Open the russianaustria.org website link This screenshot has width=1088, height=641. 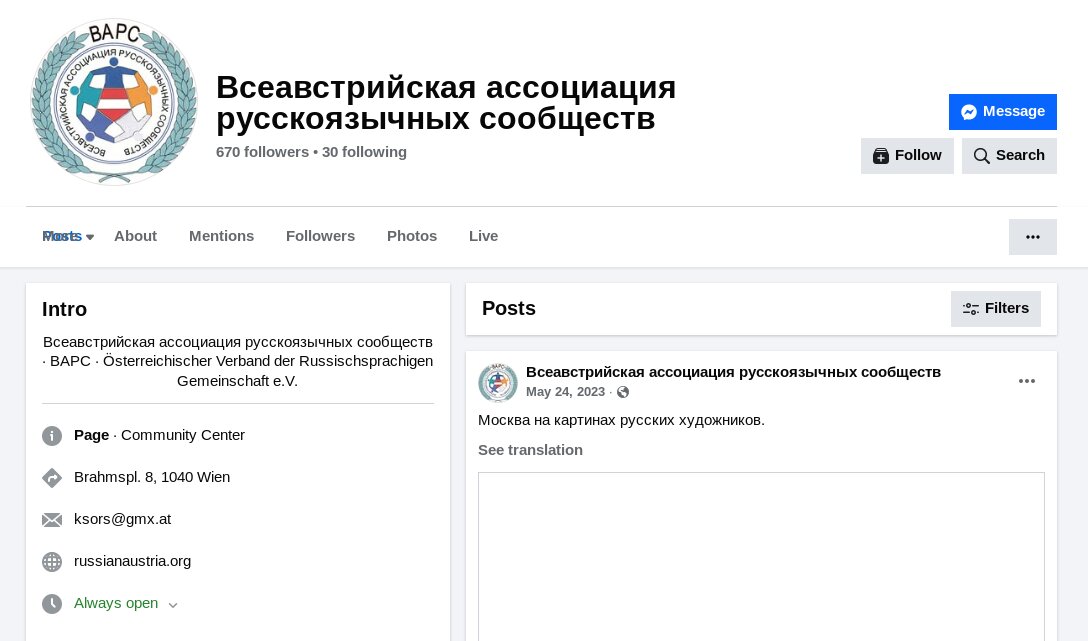[132, 561]
